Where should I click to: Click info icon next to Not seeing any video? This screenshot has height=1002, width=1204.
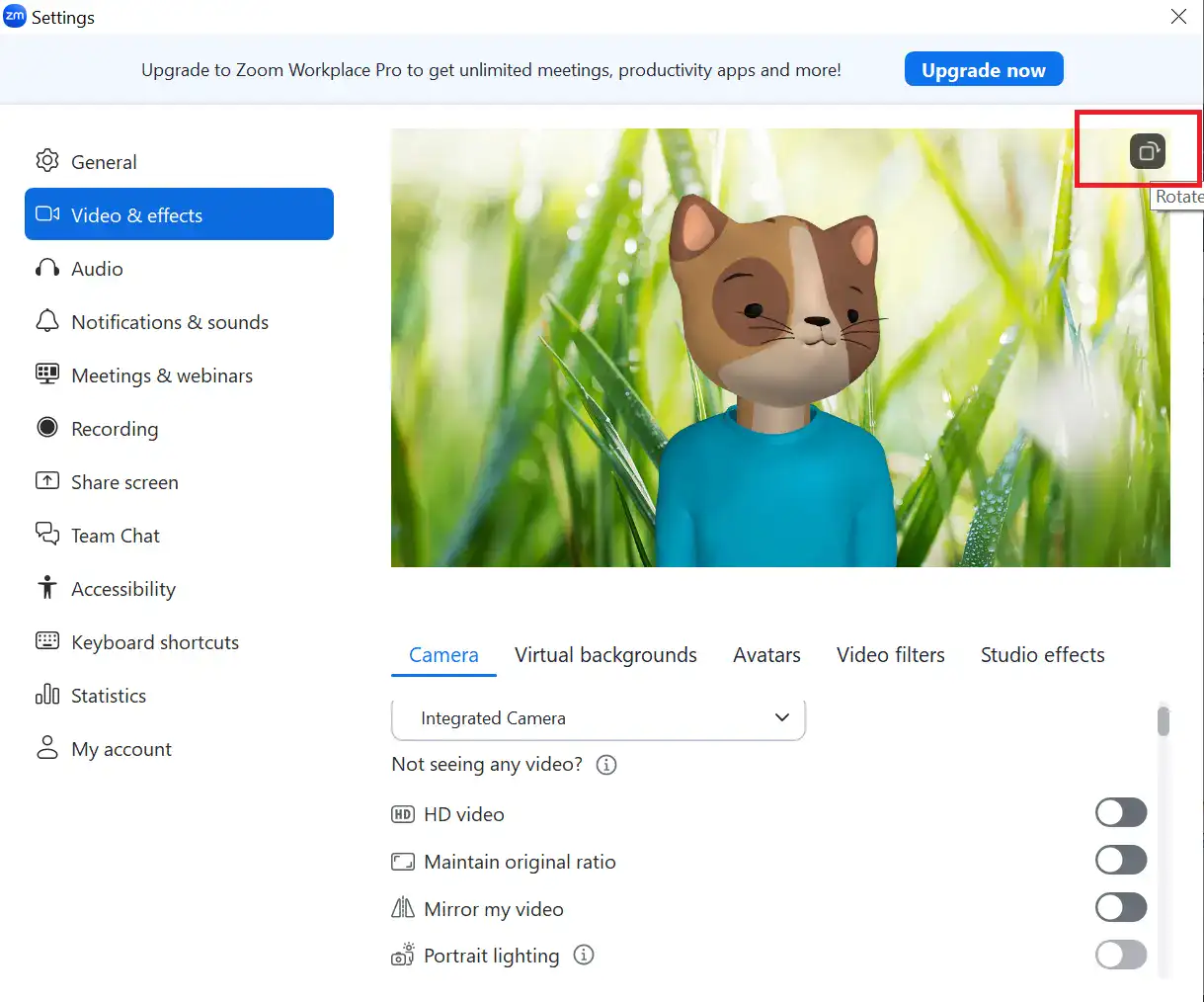(x=606, y=765)
